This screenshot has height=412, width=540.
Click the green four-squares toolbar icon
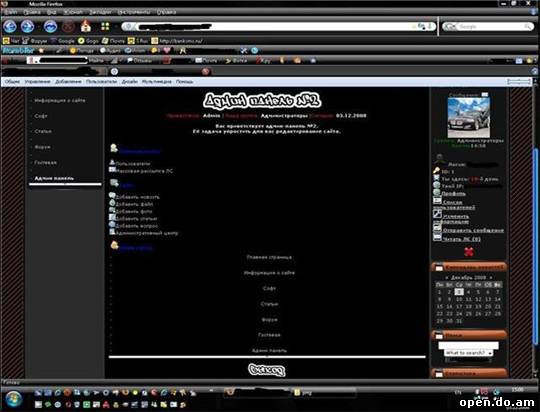[105, 26]
